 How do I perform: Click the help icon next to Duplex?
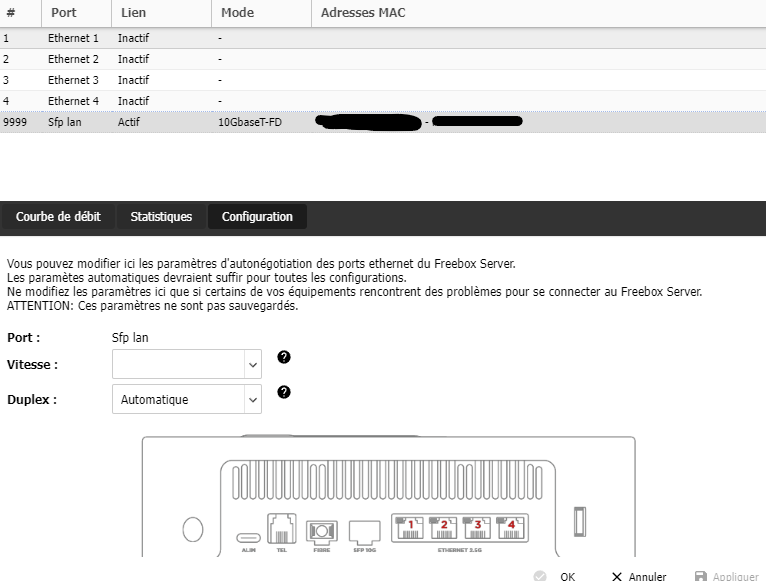[x=283, y=392]
